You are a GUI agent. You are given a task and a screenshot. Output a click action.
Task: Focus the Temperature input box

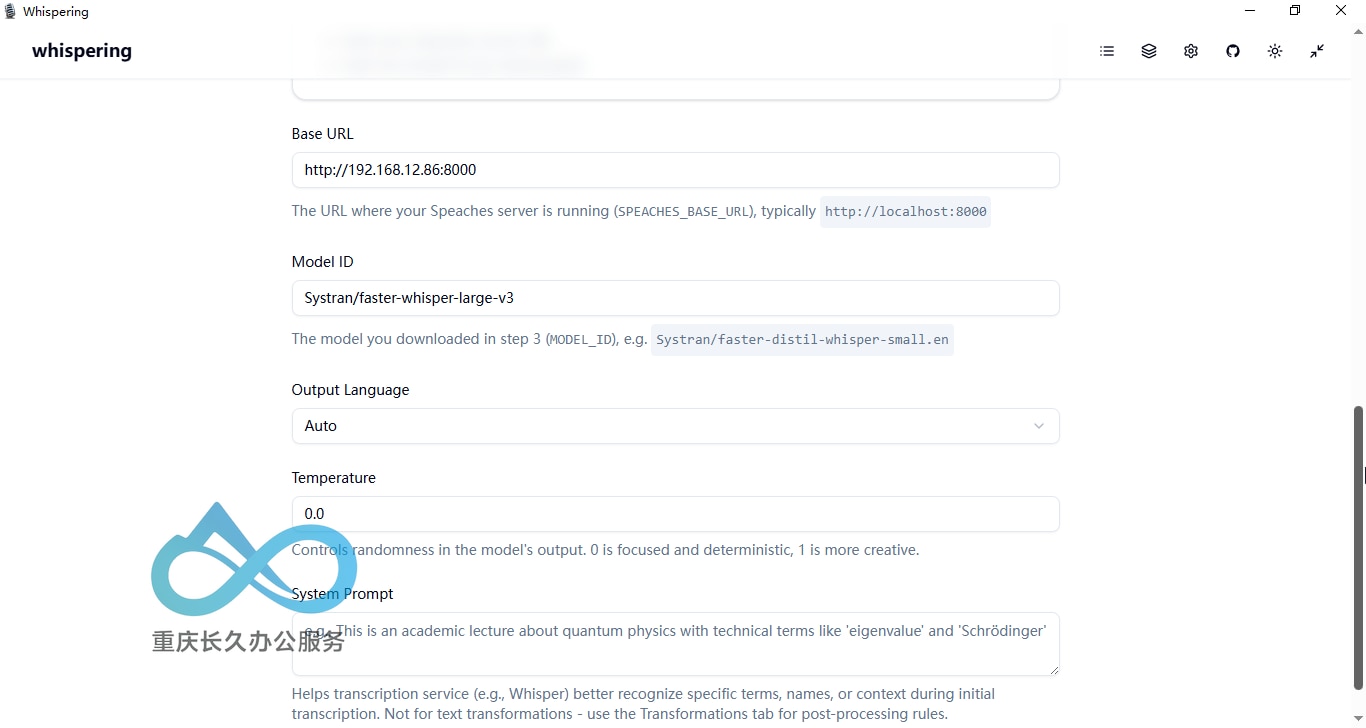coord(675,514)
